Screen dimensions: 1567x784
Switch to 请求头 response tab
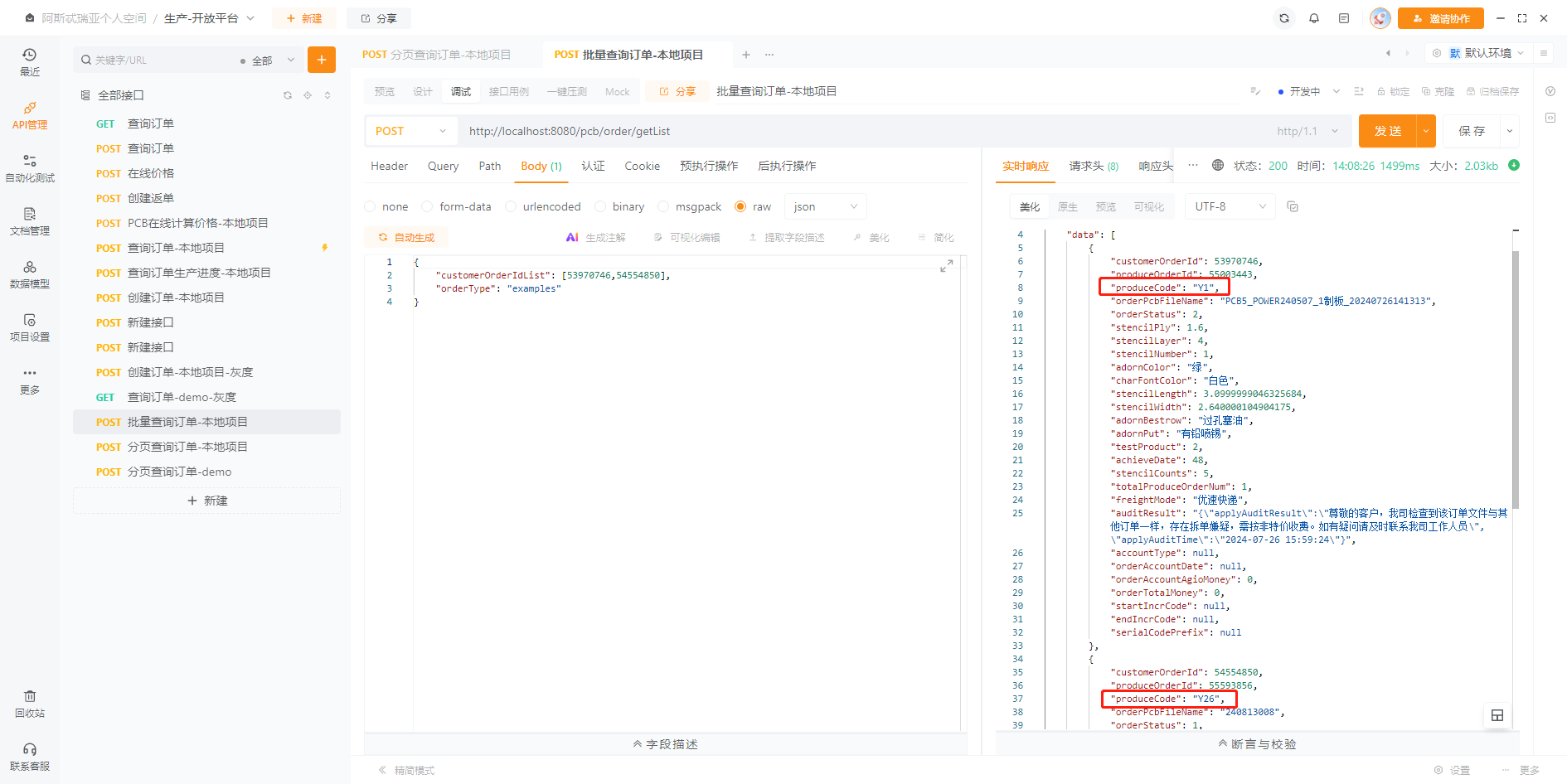pyautogui.click(x=1093, y=166)
